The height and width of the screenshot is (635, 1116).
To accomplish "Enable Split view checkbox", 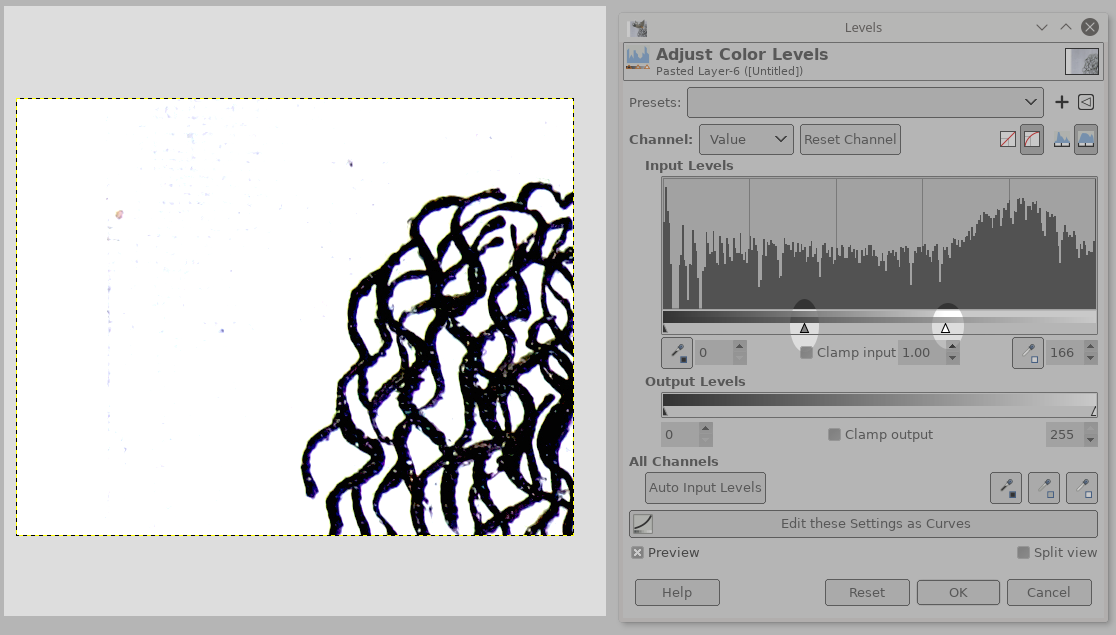I will point(1023,552).
